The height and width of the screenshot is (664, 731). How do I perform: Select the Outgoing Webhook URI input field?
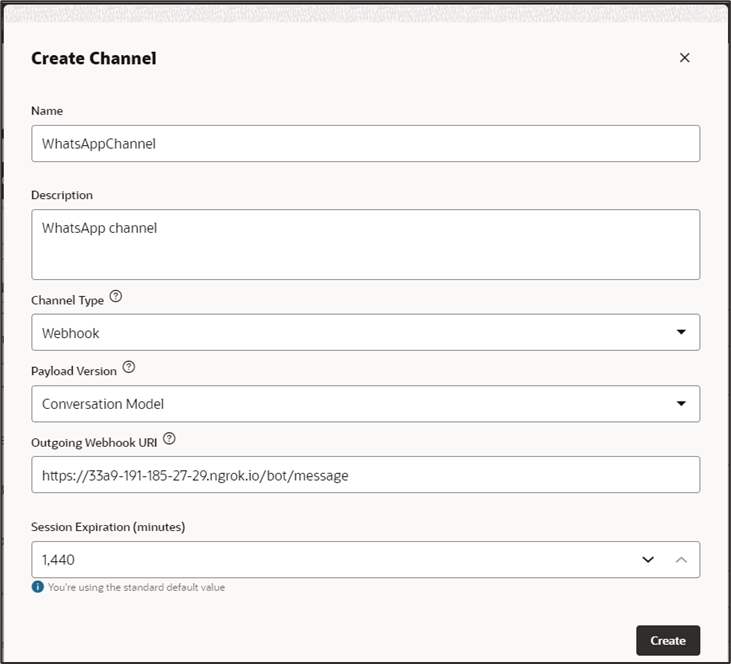(365, 475)
